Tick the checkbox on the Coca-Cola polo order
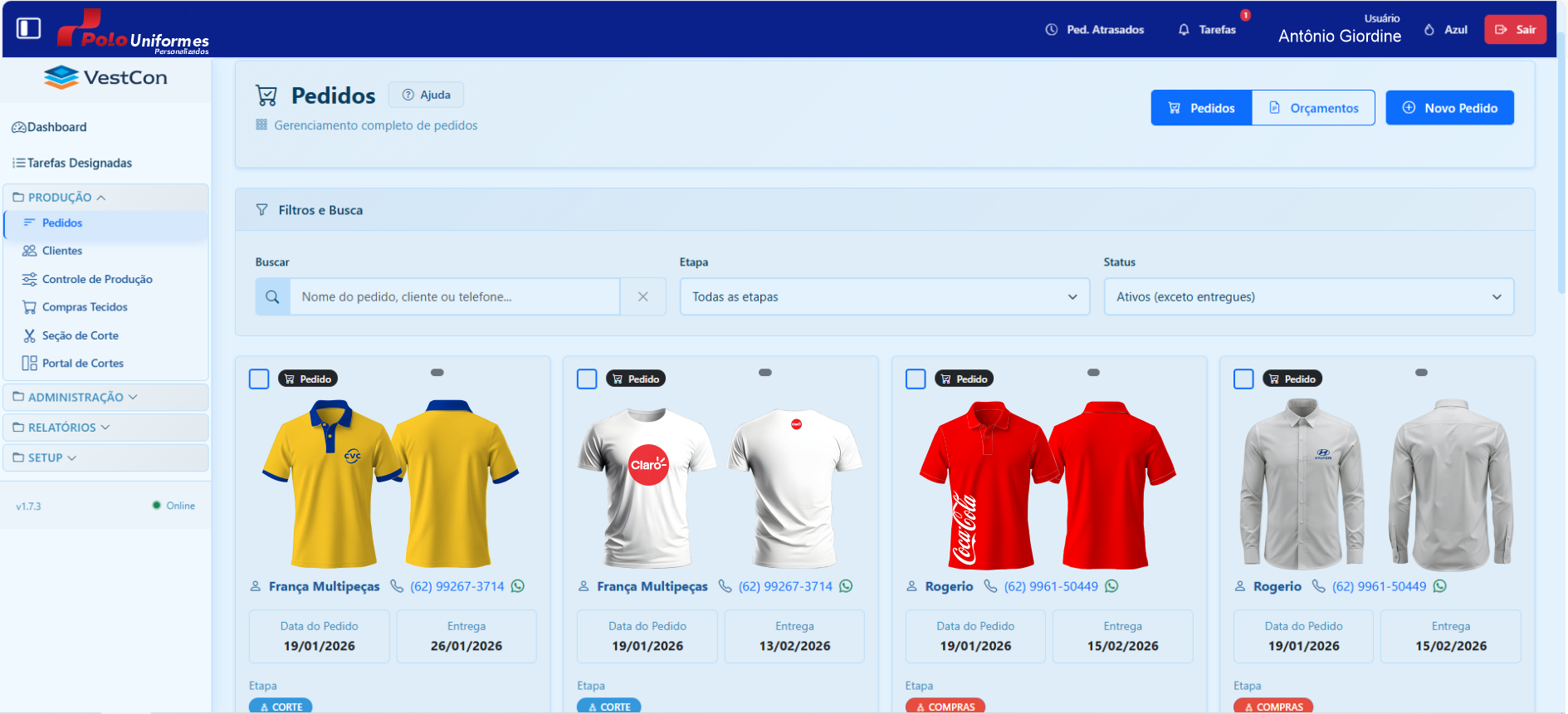This screenshot has height=714, width=1568. (916, 379)
